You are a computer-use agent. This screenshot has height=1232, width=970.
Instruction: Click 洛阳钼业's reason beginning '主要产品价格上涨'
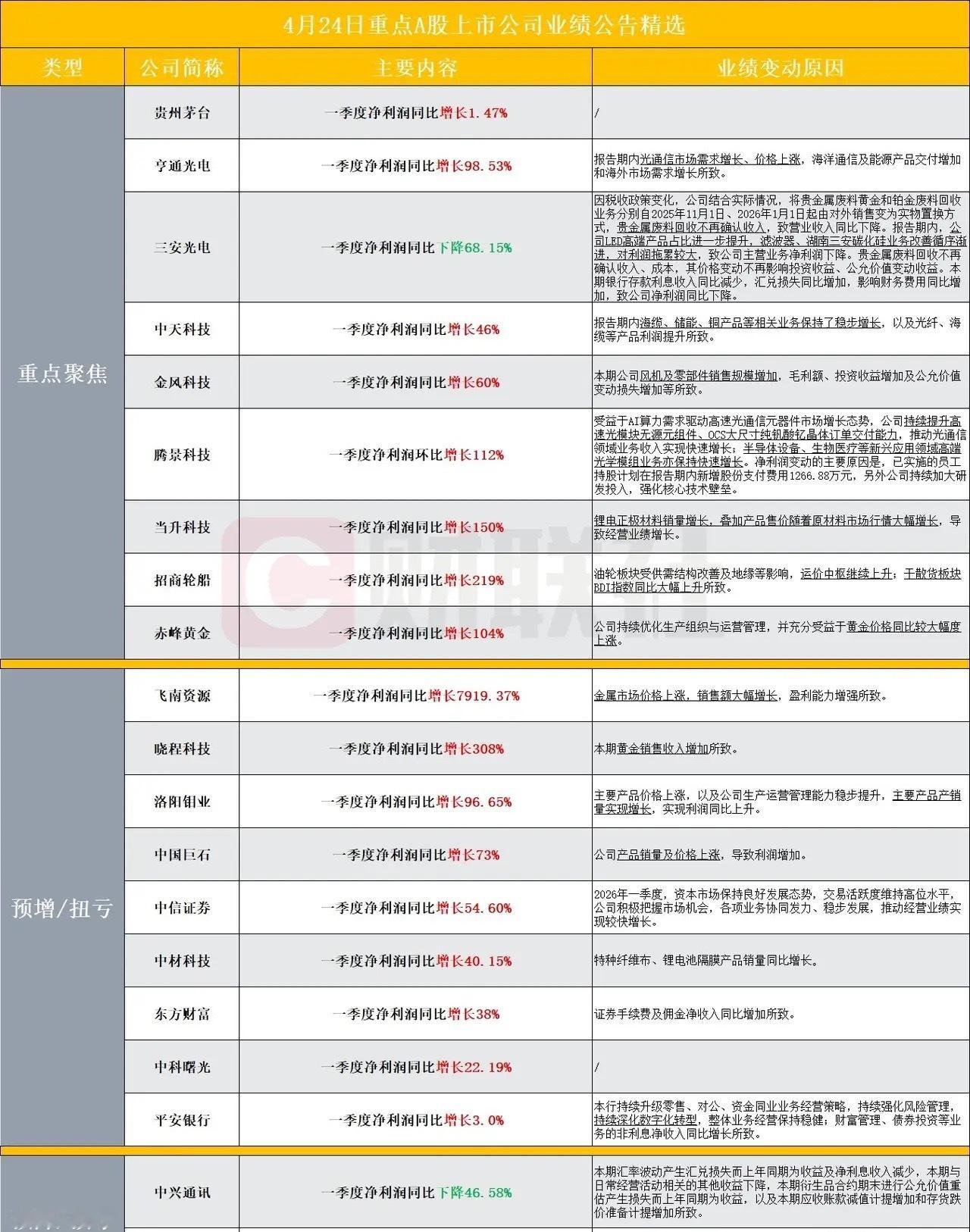point(778,802)
